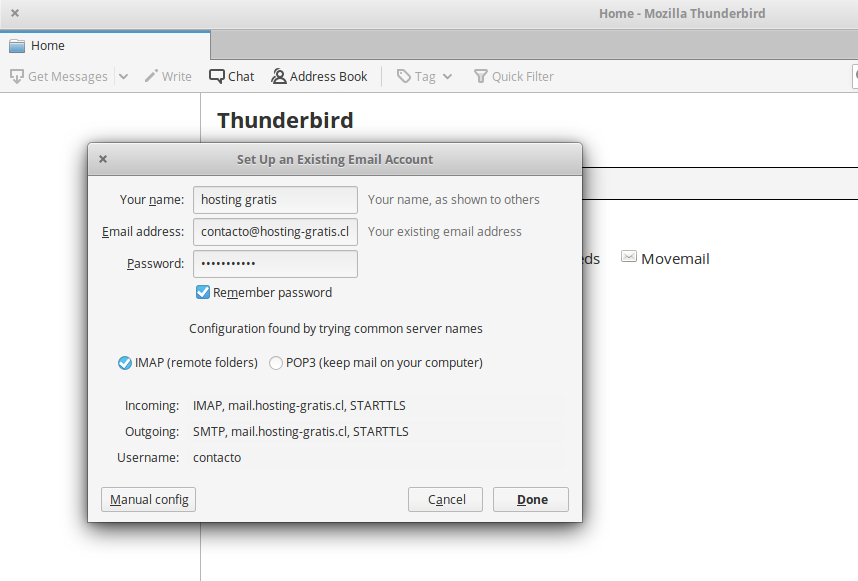The height and width of the screenshot is (581, 858).
Task: Toggle the Quick Filter funnel
Action: click(x=480, y=77)
